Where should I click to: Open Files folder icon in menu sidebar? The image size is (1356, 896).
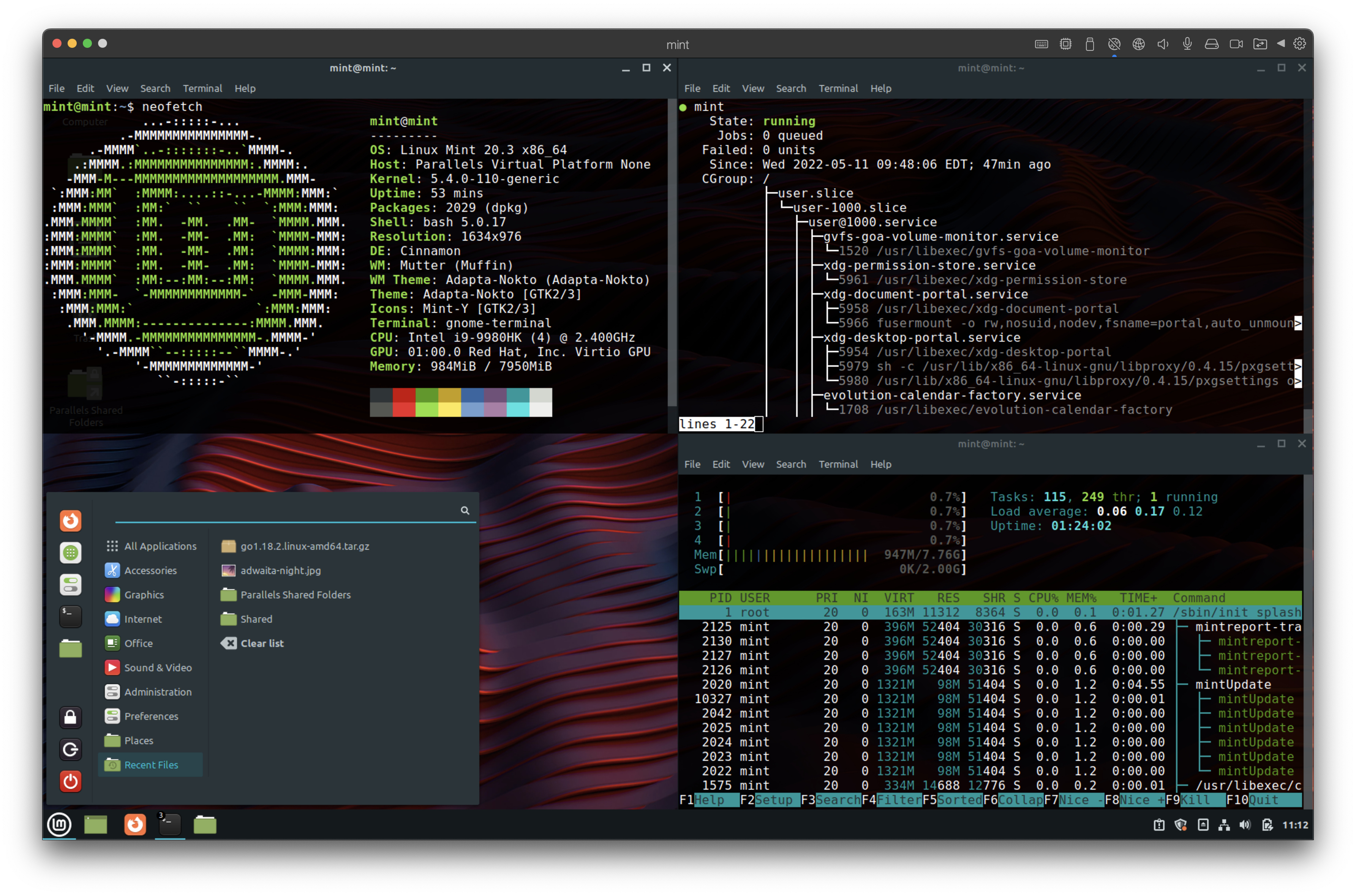(71, 648)
